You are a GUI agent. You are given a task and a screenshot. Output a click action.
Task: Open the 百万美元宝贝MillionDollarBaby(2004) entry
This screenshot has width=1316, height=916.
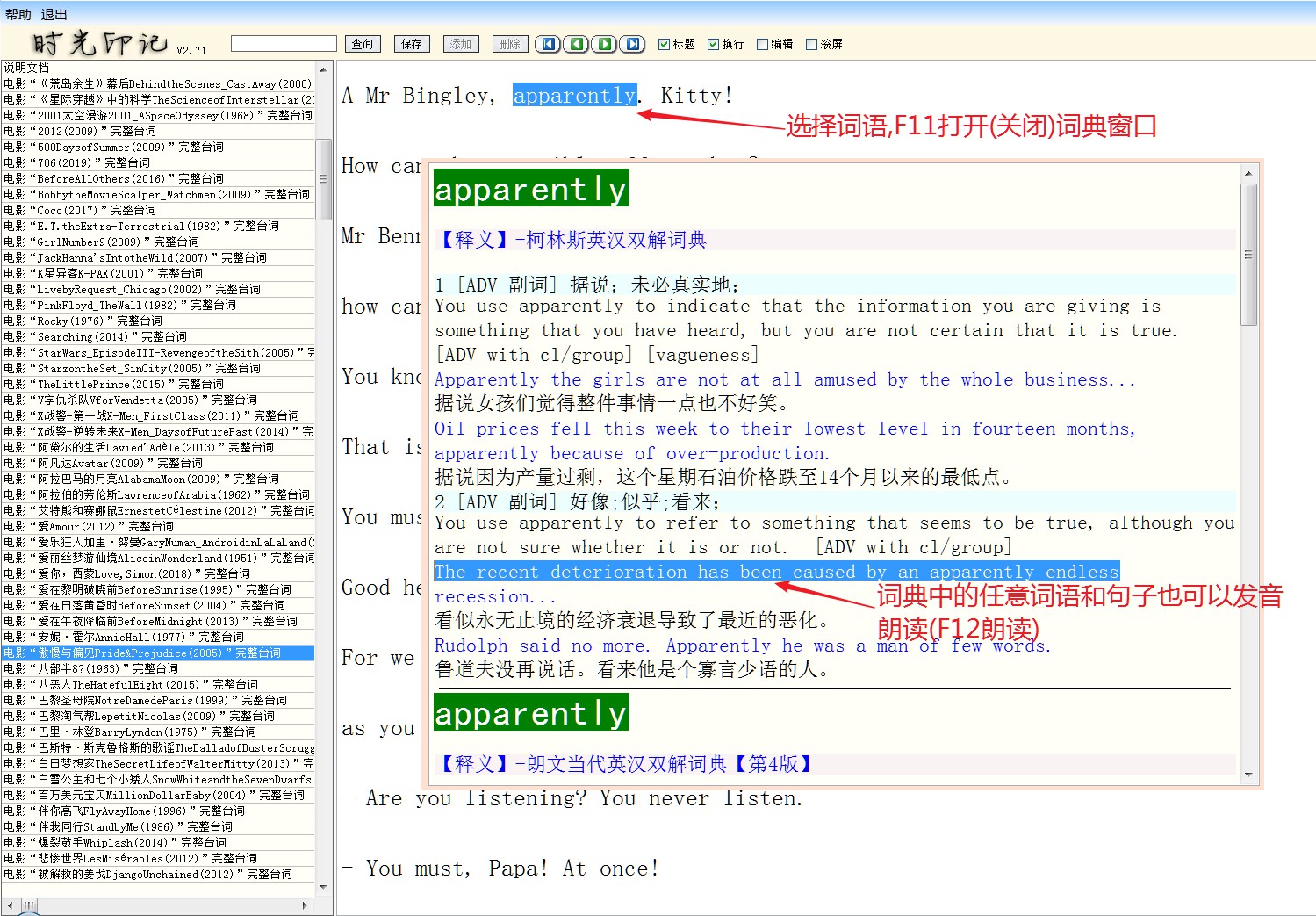click(x=158, y=795)
